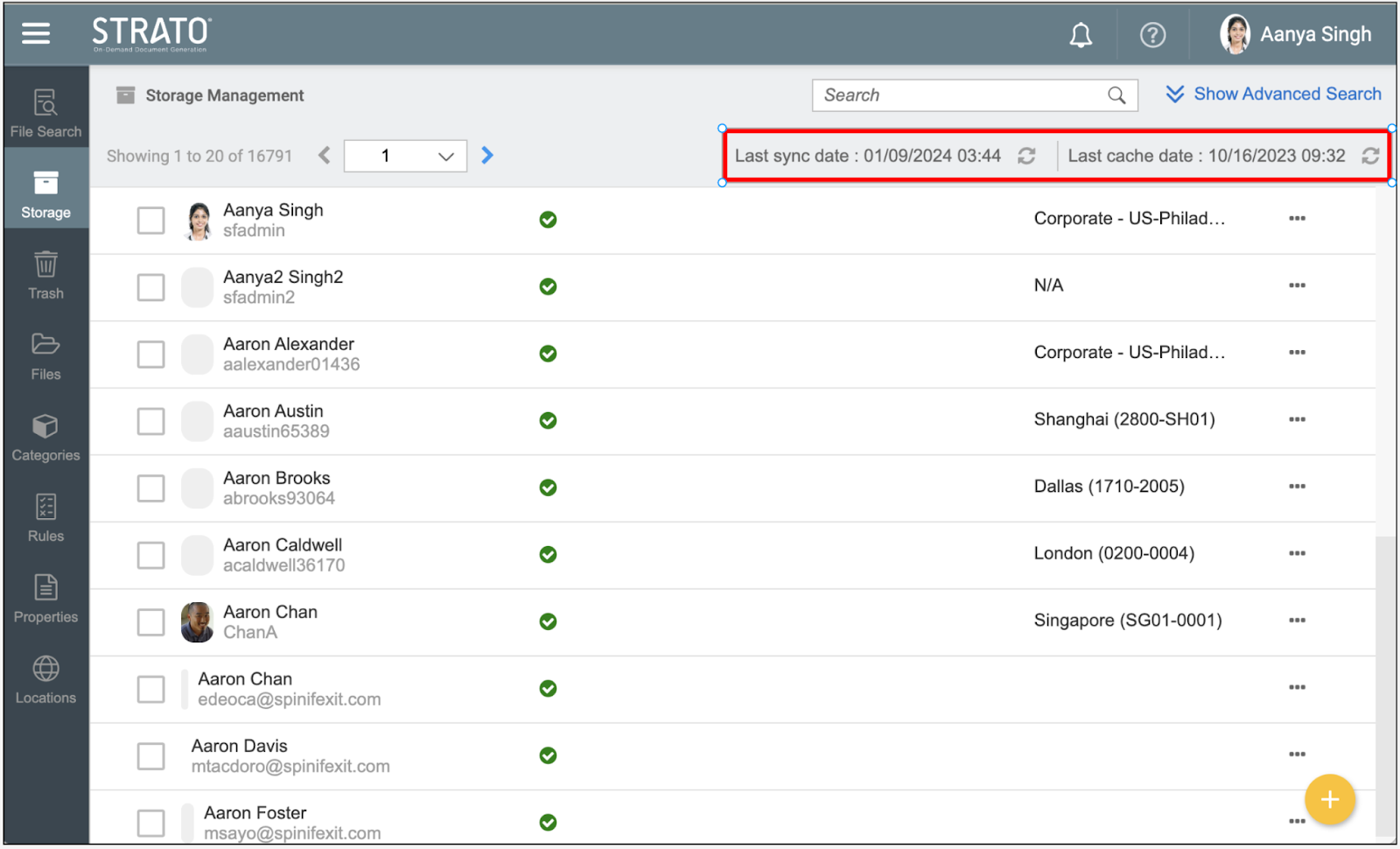Open the help question mark icon
This screenshot has height=849, width=1400.
(1152, 35)
